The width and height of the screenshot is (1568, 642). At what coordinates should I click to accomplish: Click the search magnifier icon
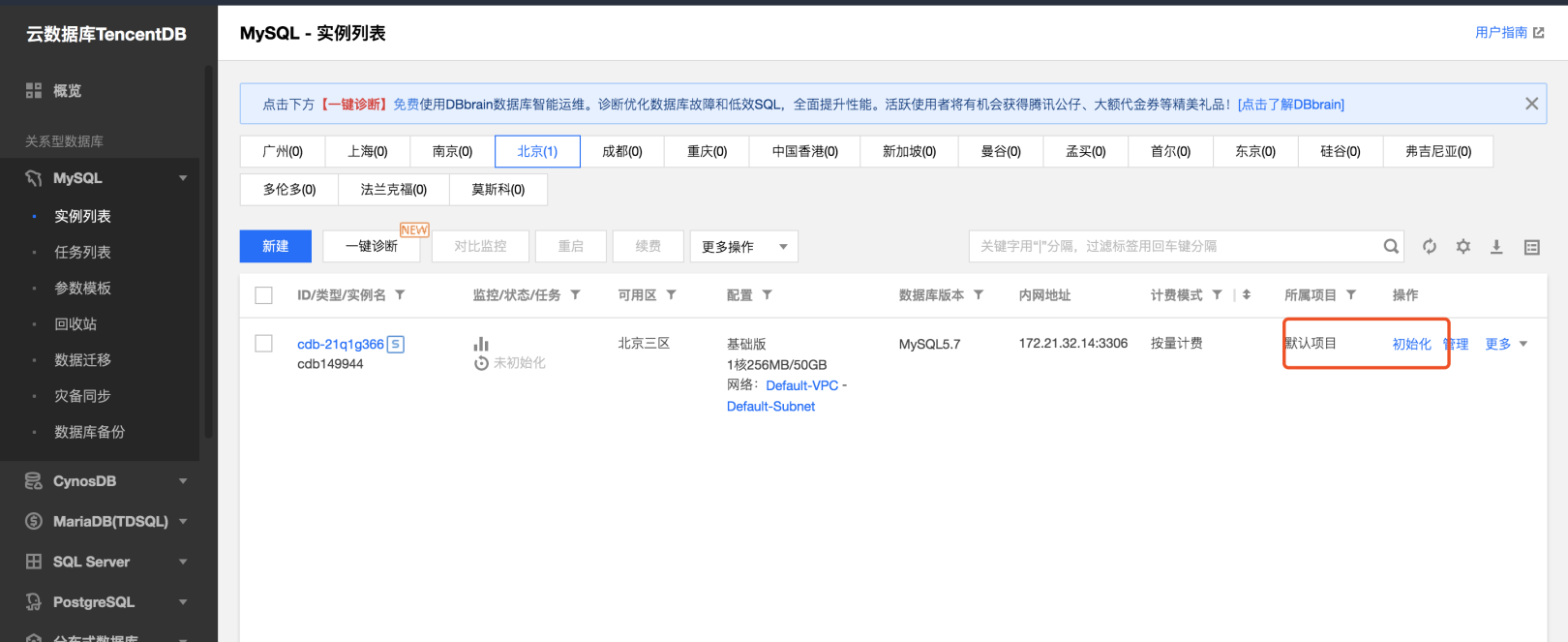1391,246
